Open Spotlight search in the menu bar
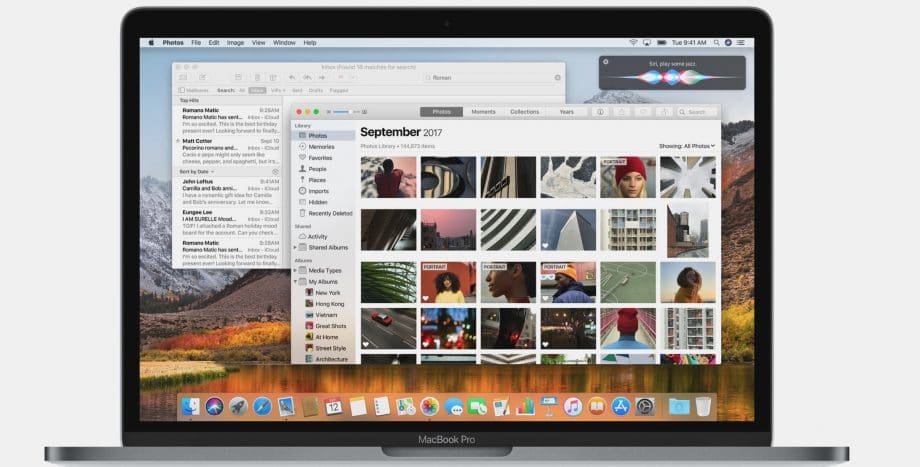This screenshot has width=920, height=467. point(716,43)
